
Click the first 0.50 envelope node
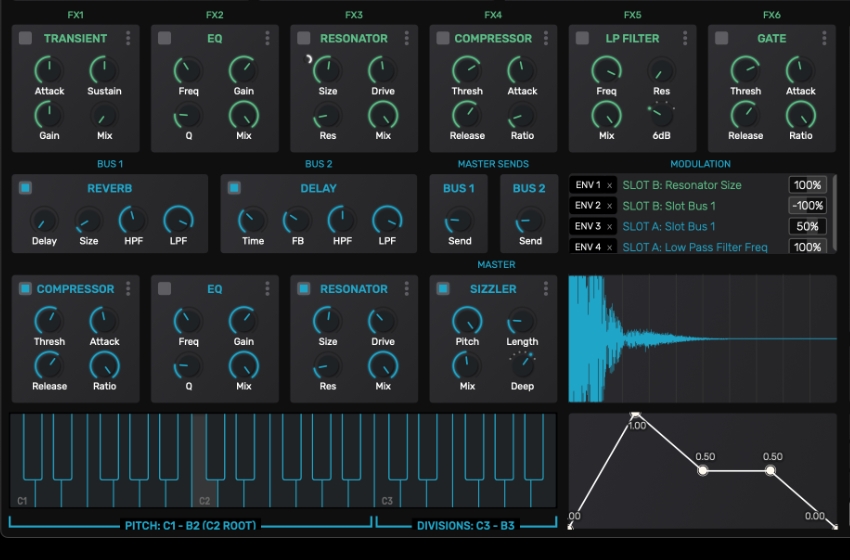[x=703, y=471]
